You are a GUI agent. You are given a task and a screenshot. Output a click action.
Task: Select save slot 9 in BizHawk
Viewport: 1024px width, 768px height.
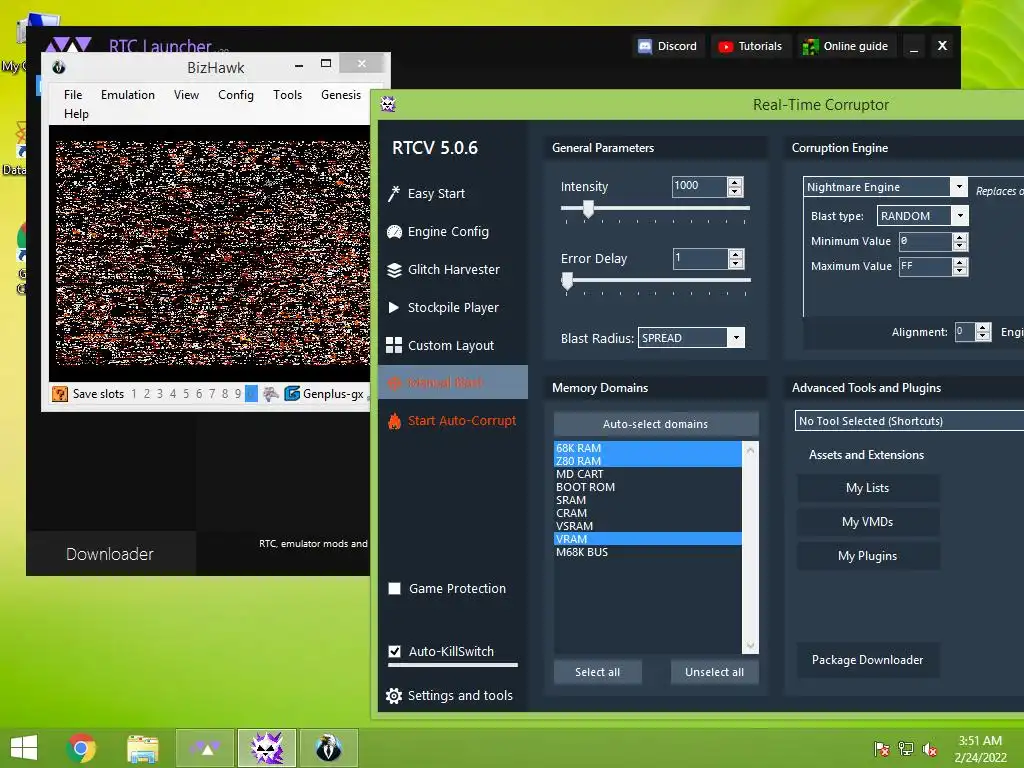pos(238,394)
